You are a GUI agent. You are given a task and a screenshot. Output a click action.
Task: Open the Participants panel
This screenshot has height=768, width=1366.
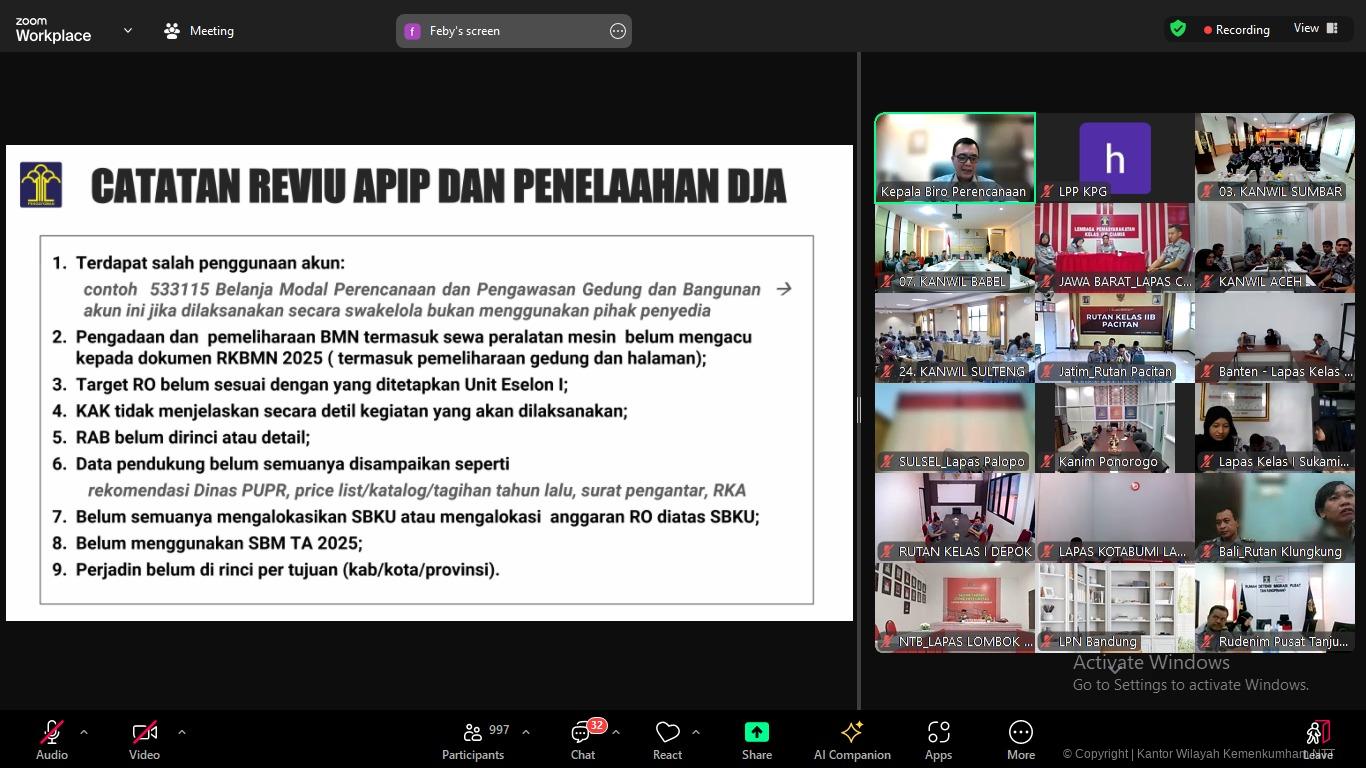[x=473, y=740]
